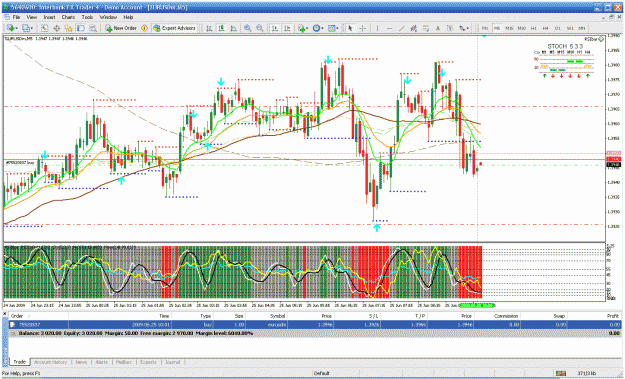This screenshot has height=379, width=625.
Task: Open the File menu
Action: 16,17
